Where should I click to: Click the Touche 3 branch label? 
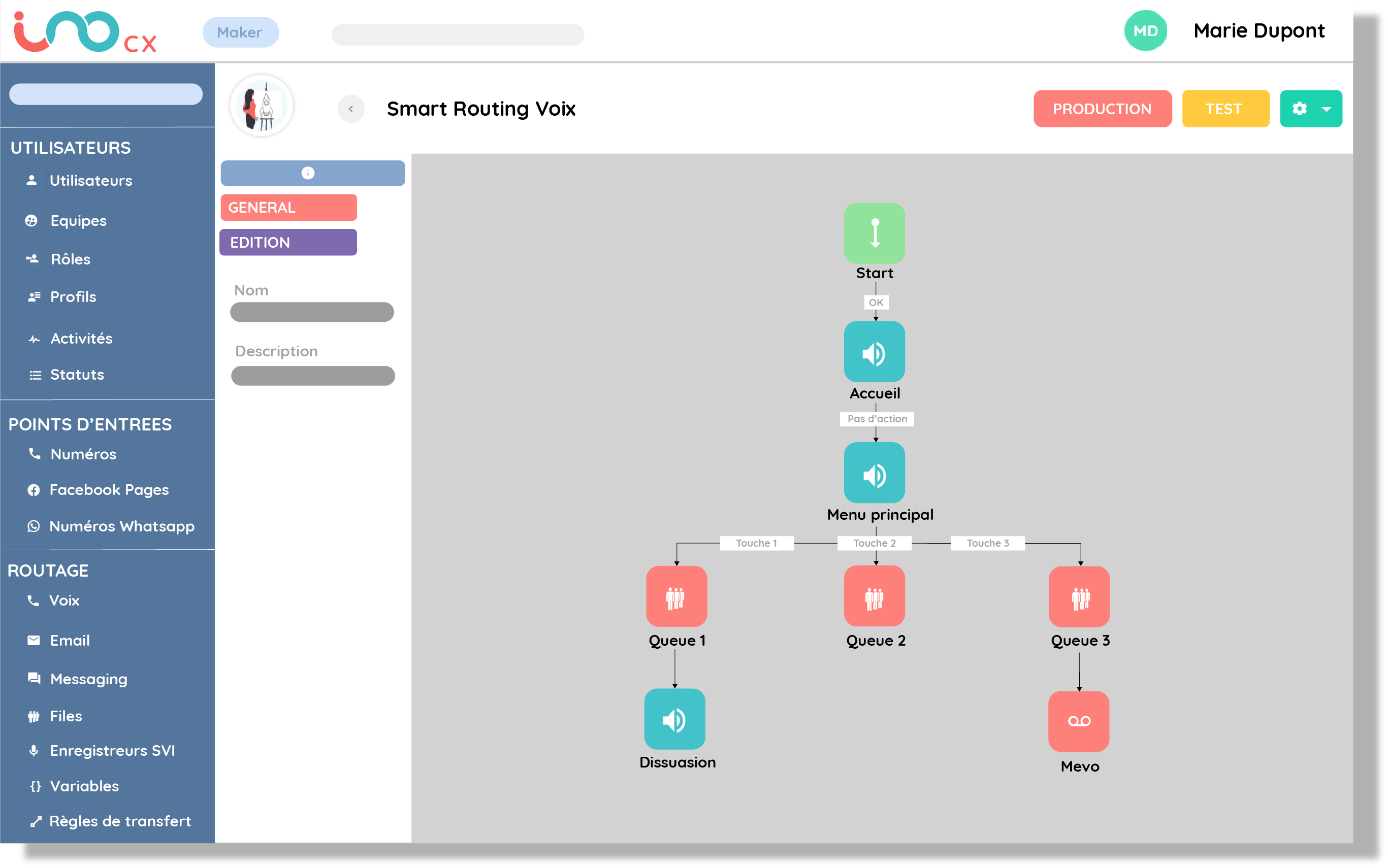pos(987,543)
